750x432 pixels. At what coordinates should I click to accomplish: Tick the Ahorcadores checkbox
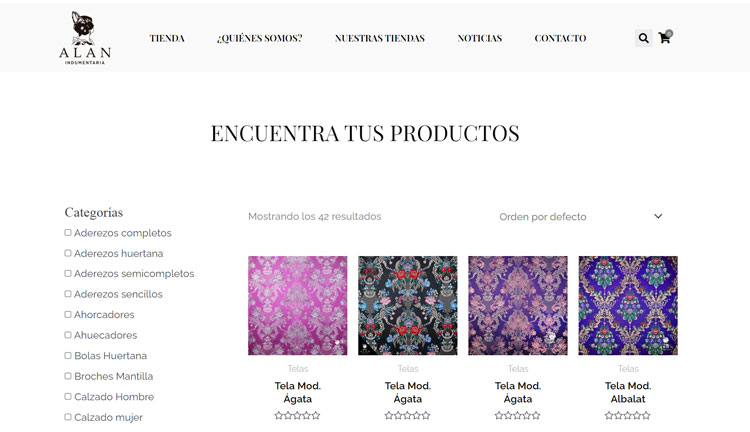[x=68, y=314]
